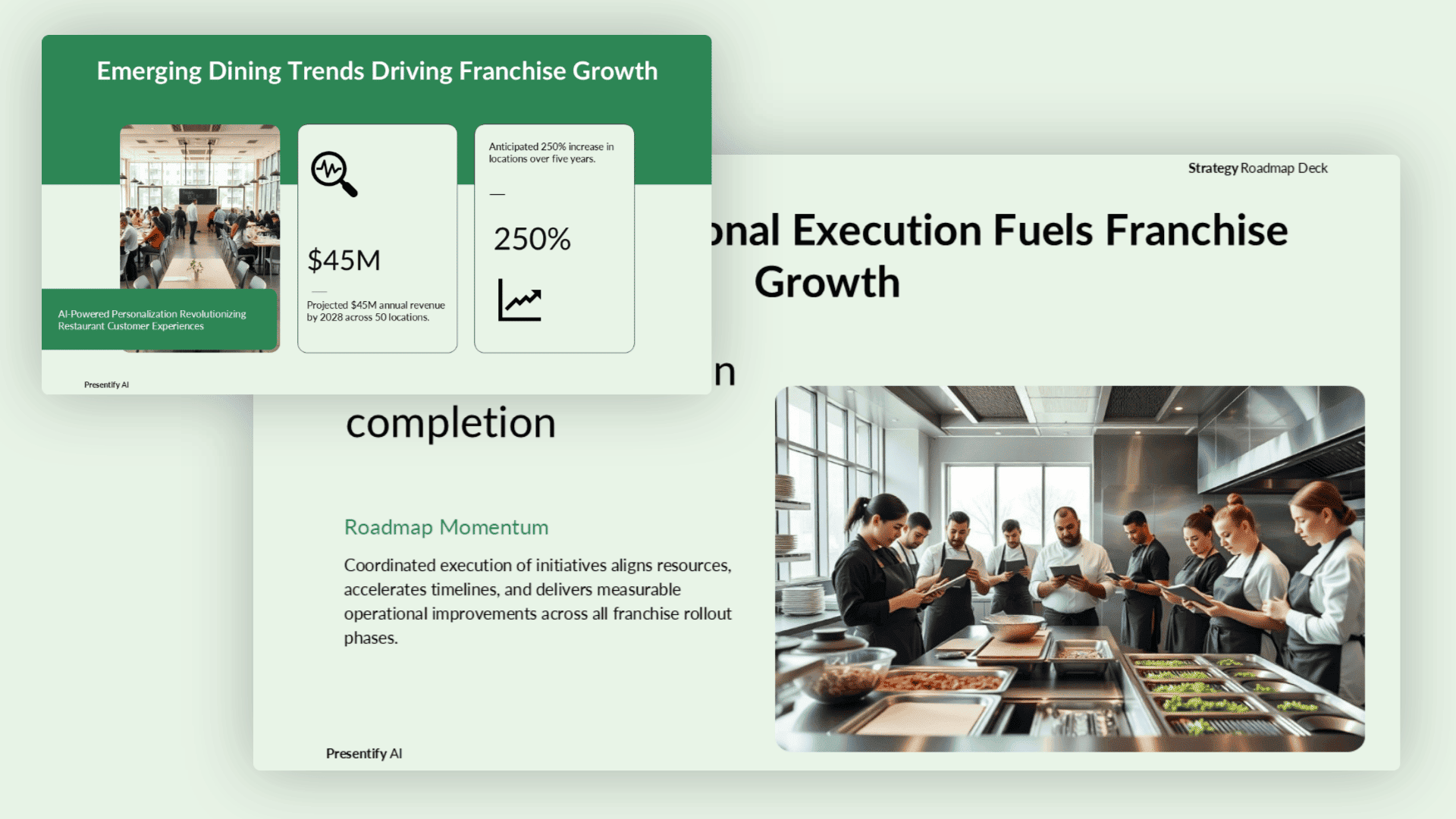1456x819 pixels.
Task: Select "Anticipated 250% increase in locations" text
Action: coord(551,152)
